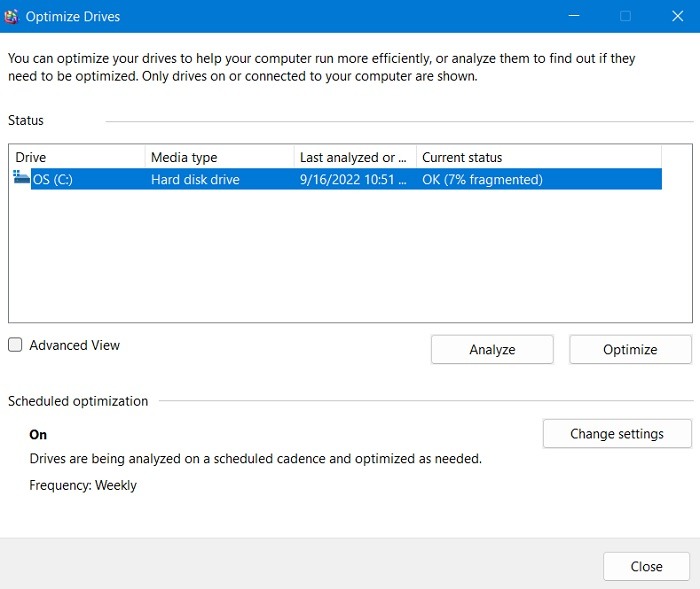Screen dimensions: 700x589
Task: Click the Close button at the bottom
Action: (646, 566)
